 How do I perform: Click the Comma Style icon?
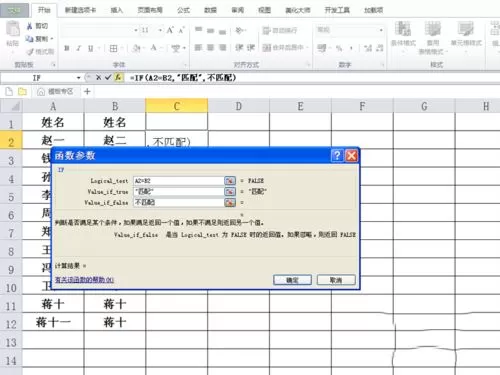pos(351,48)
